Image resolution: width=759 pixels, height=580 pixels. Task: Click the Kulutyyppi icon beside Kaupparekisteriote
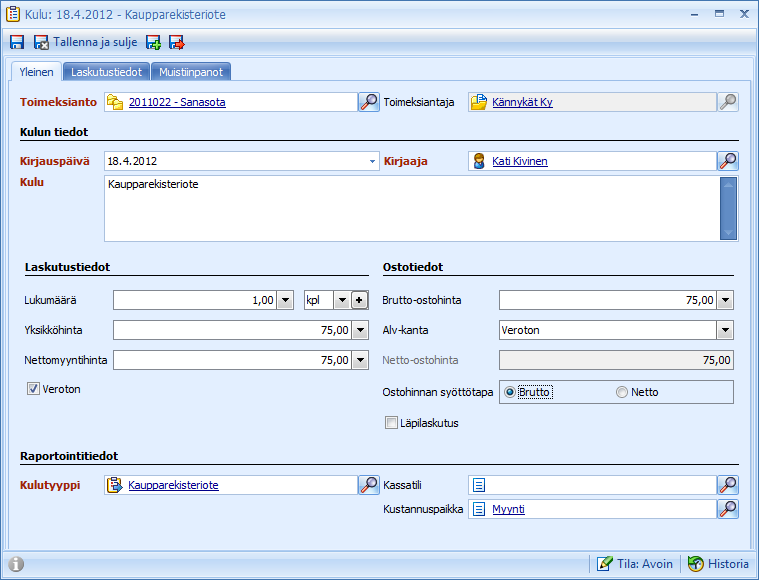pos(115,485)
